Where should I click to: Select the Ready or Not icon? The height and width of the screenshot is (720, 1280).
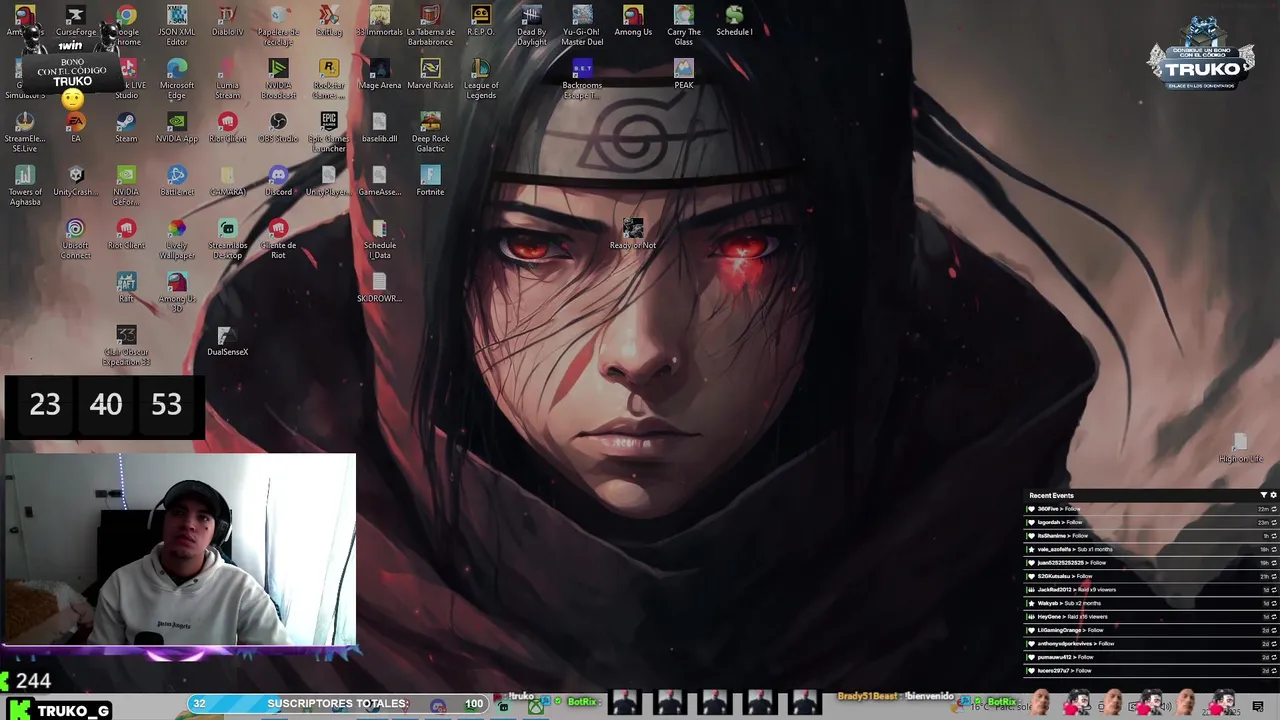(x=633, y=234)
